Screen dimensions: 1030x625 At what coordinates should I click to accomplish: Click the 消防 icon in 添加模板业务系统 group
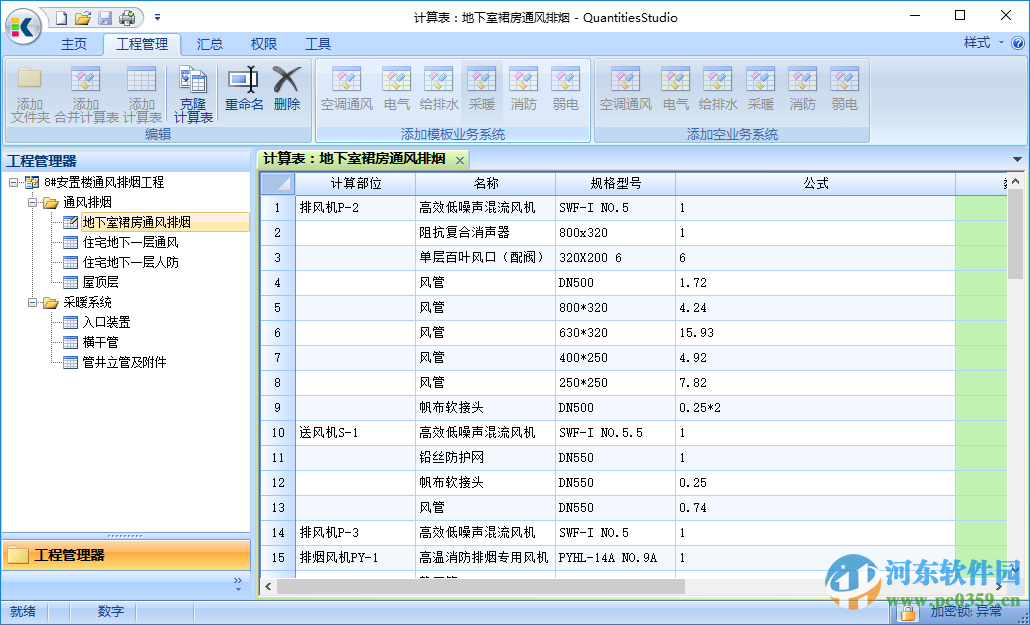523,90
